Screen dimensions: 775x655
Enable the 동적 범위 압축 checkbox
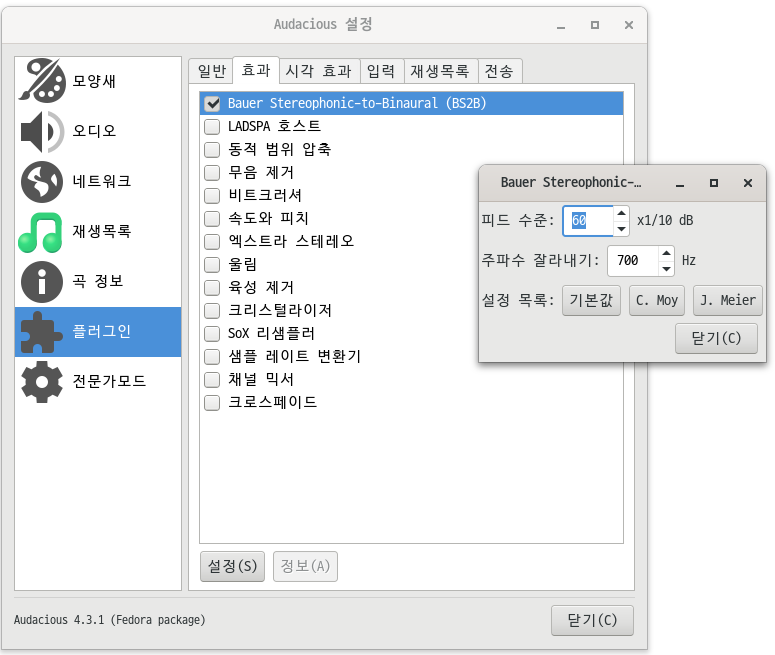(212, 149)
